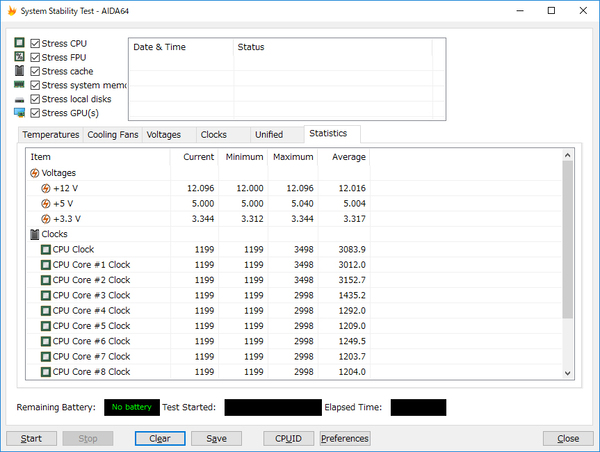Select the Voltages group row in statistics list

tap(294, 173)
